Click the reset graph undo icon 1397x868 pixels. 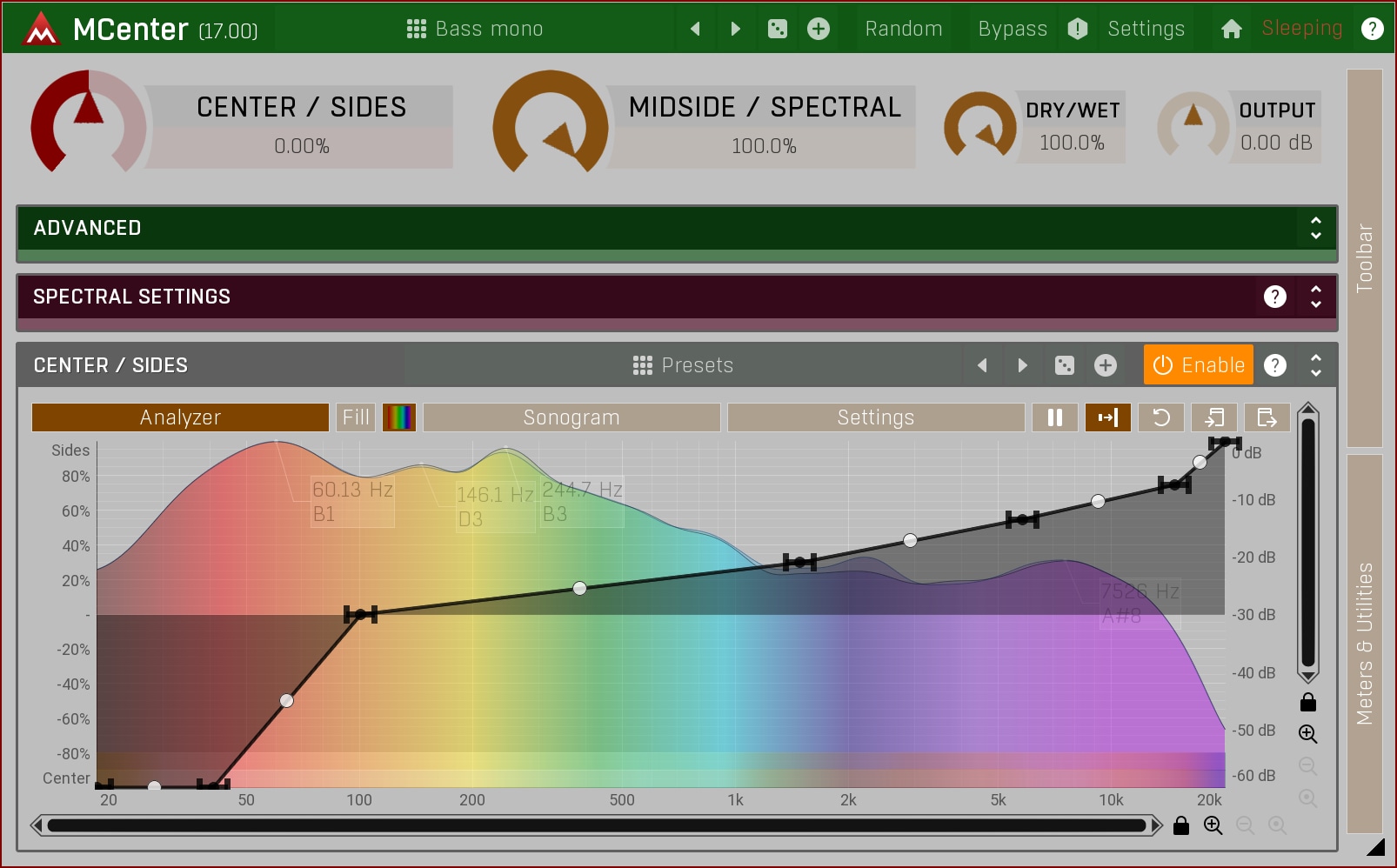1160,417
